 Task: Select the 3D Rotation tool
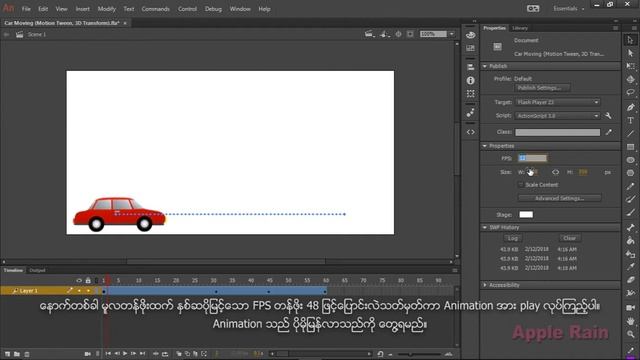pos(630,79)
